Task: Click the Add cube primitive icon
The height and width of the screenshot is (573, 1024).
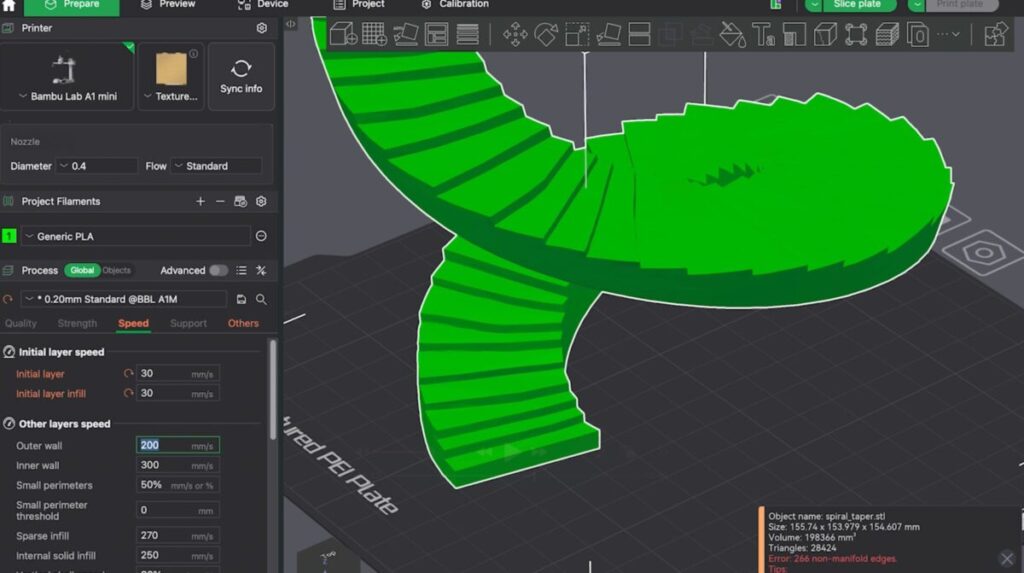Action: 343,35
